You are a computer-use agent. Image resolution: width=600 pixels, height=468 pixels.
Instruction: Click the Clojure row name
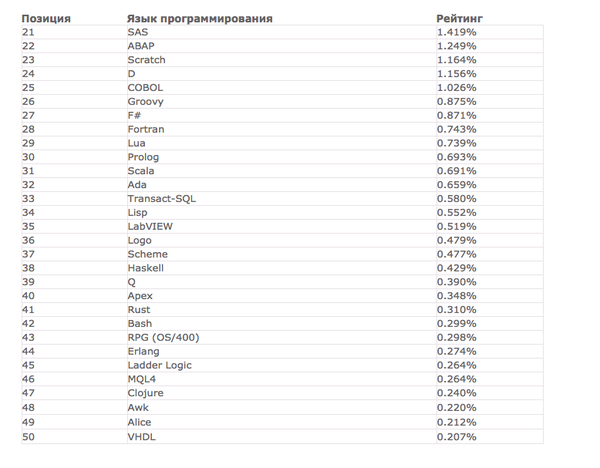tap(145, 393)
